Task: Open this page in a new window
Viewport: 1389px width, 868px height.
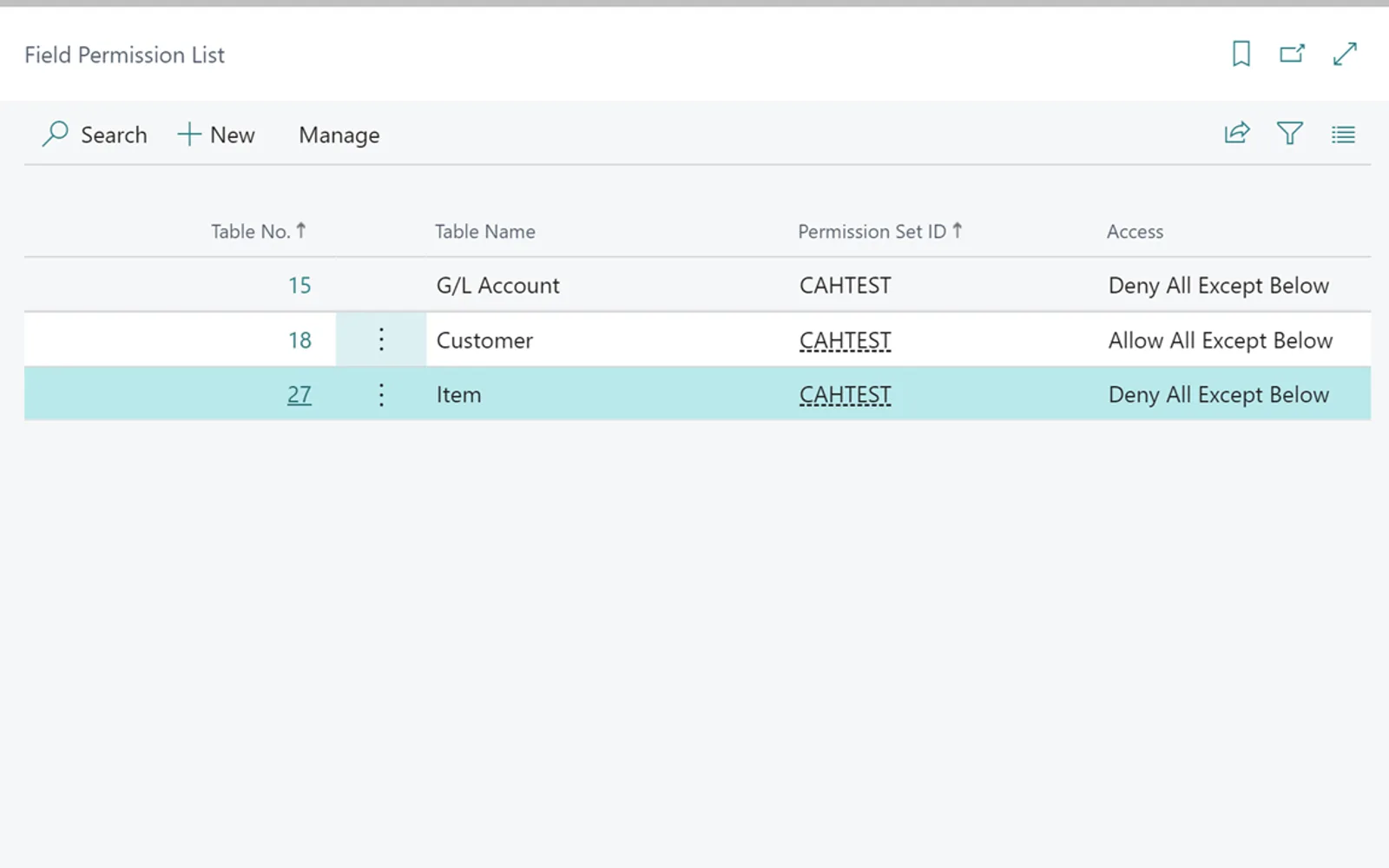Action: tap(1292, 54)
